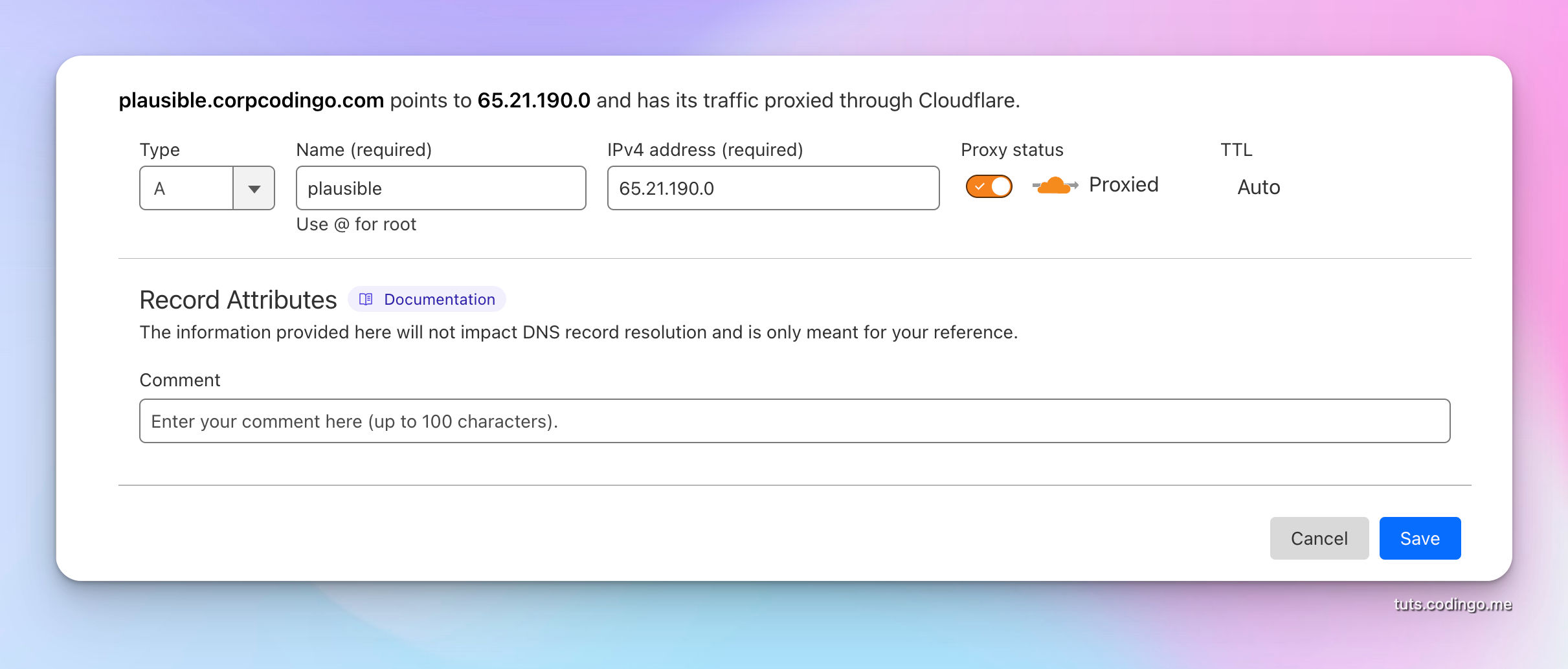Cancel editing the DNS record

1319,538
